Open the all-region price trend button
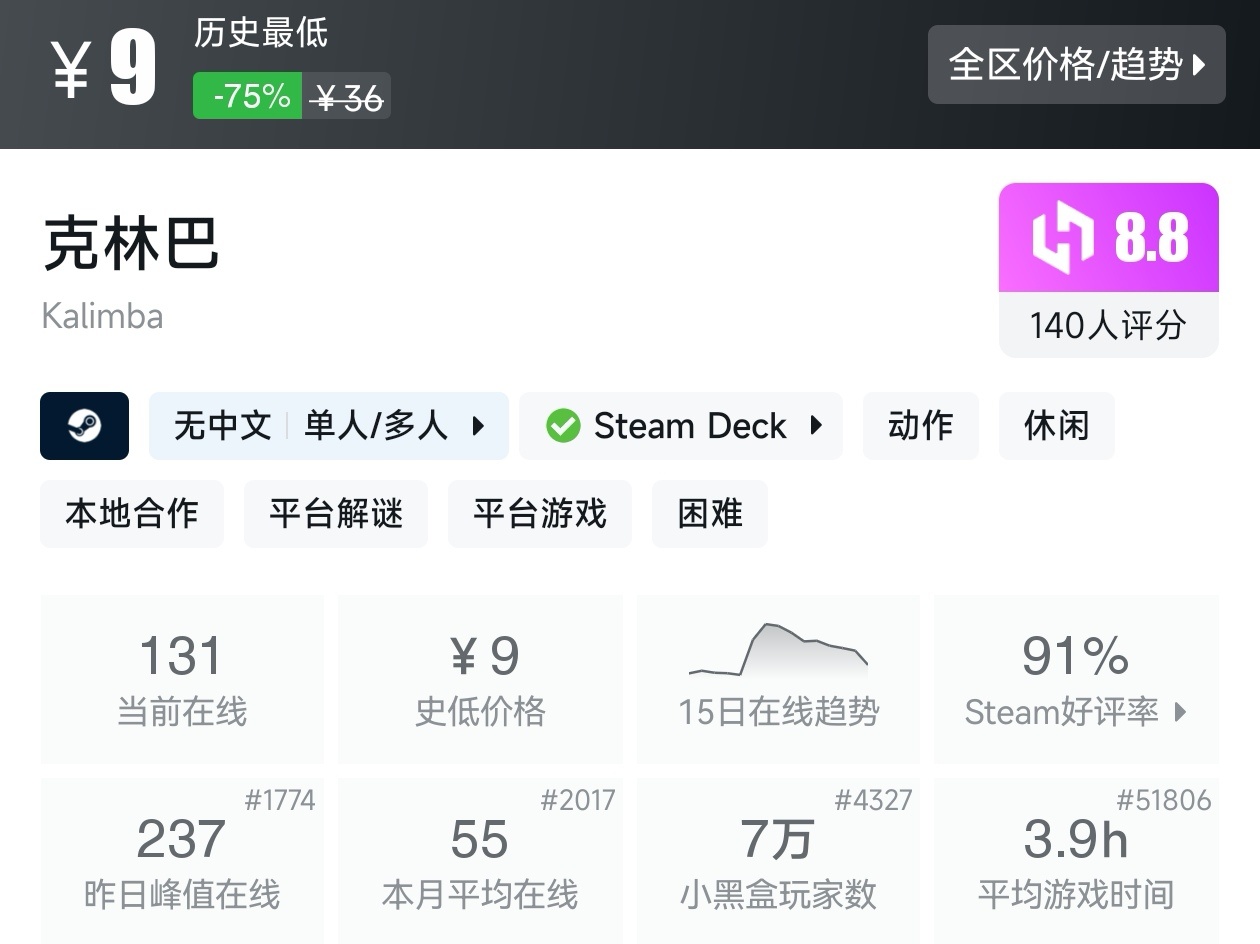Screen dimensions: 1260x944 pos(1076,65)
